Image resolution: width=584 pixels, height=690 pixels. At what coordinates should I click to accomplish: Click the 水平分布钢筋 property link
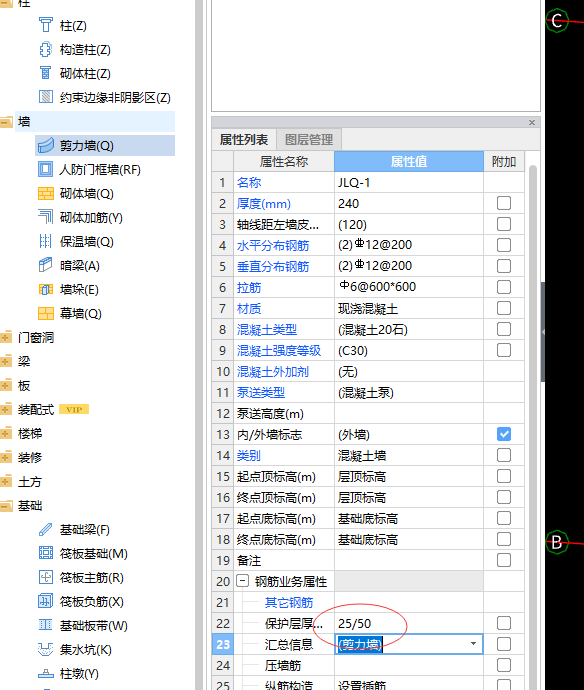point(273,246)
